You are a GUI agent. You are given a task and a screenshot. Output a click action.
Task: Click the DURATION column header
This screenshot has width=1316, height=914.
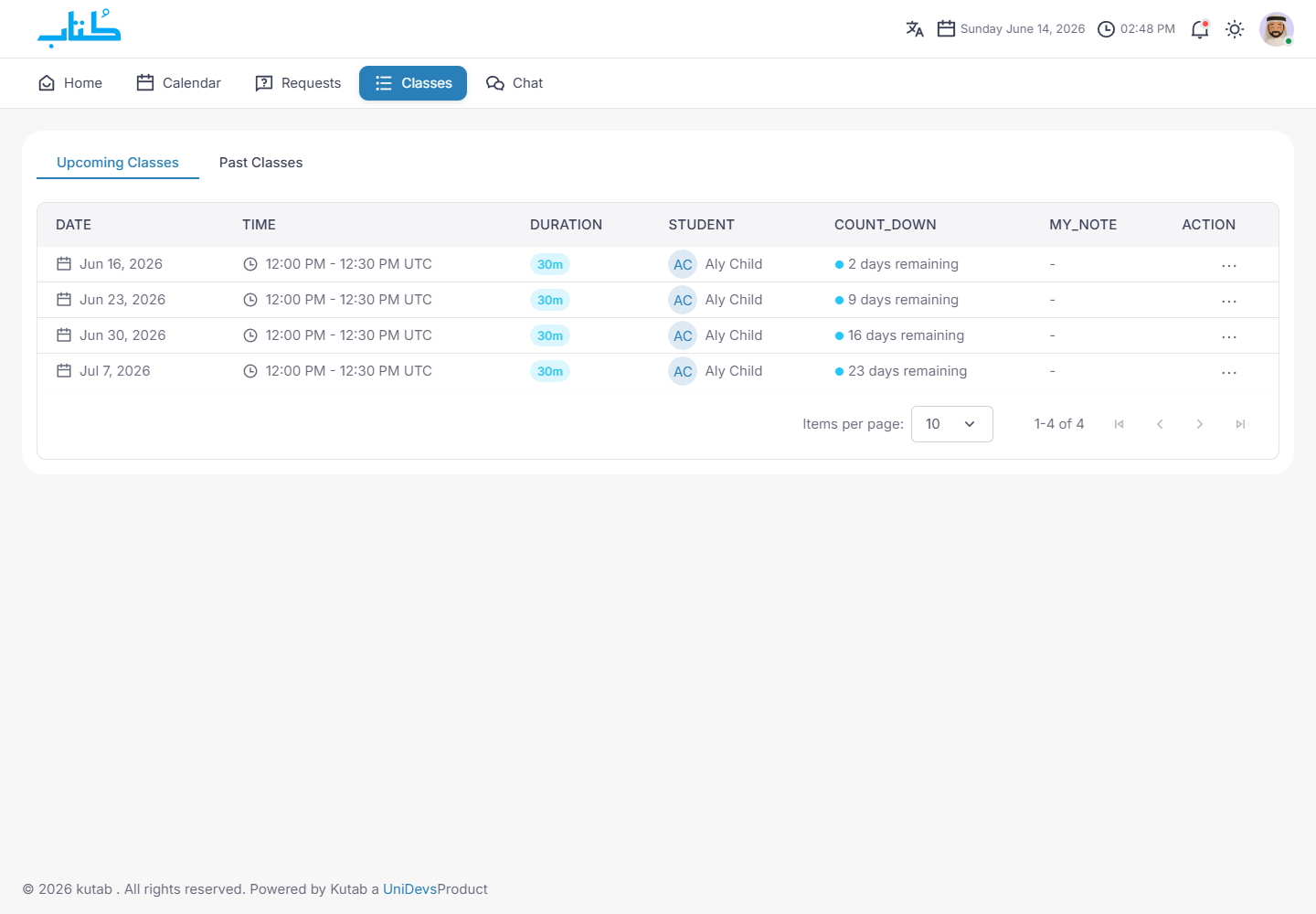point(566,225)
